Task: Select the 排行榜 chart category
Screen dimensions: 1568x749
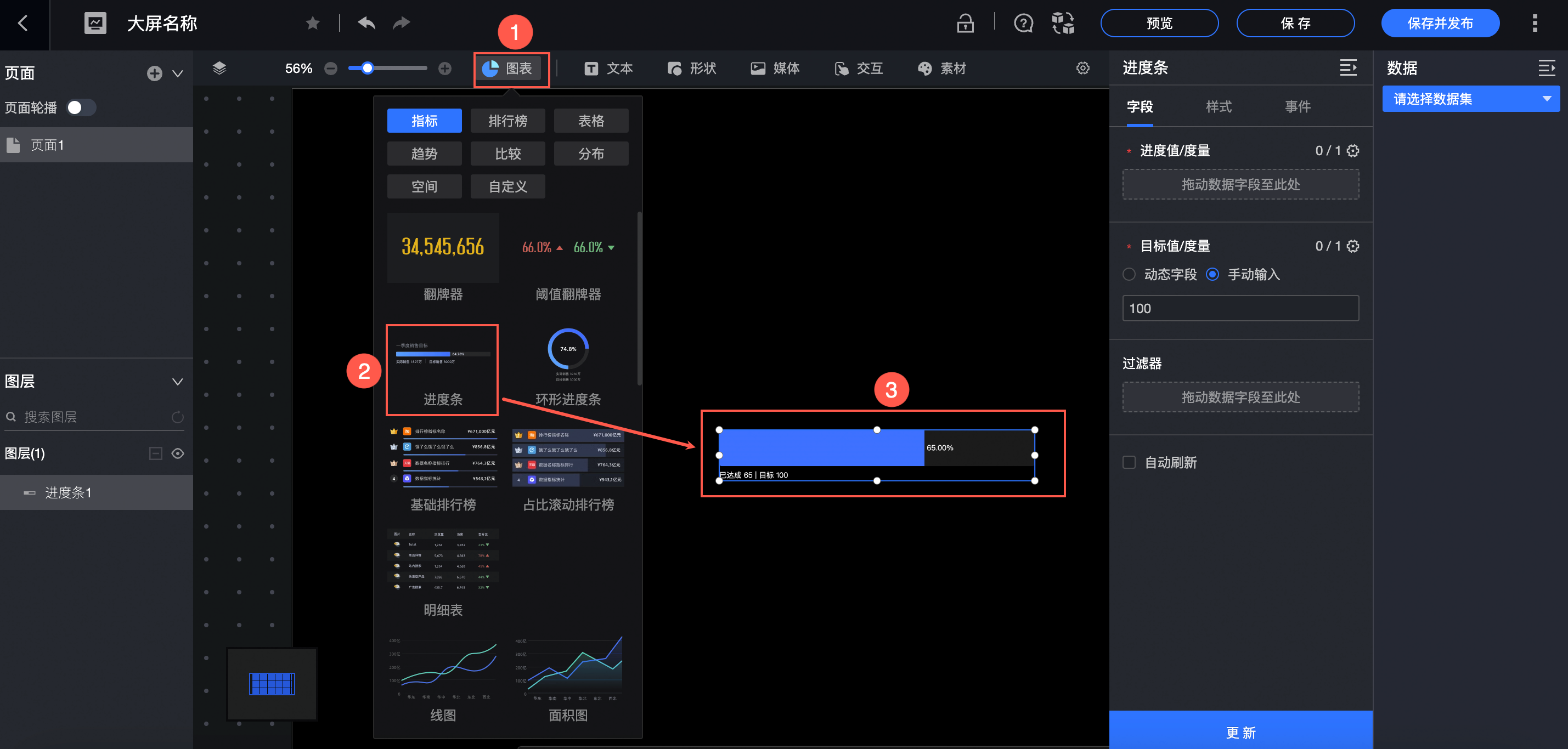Action: coord(507,121)
